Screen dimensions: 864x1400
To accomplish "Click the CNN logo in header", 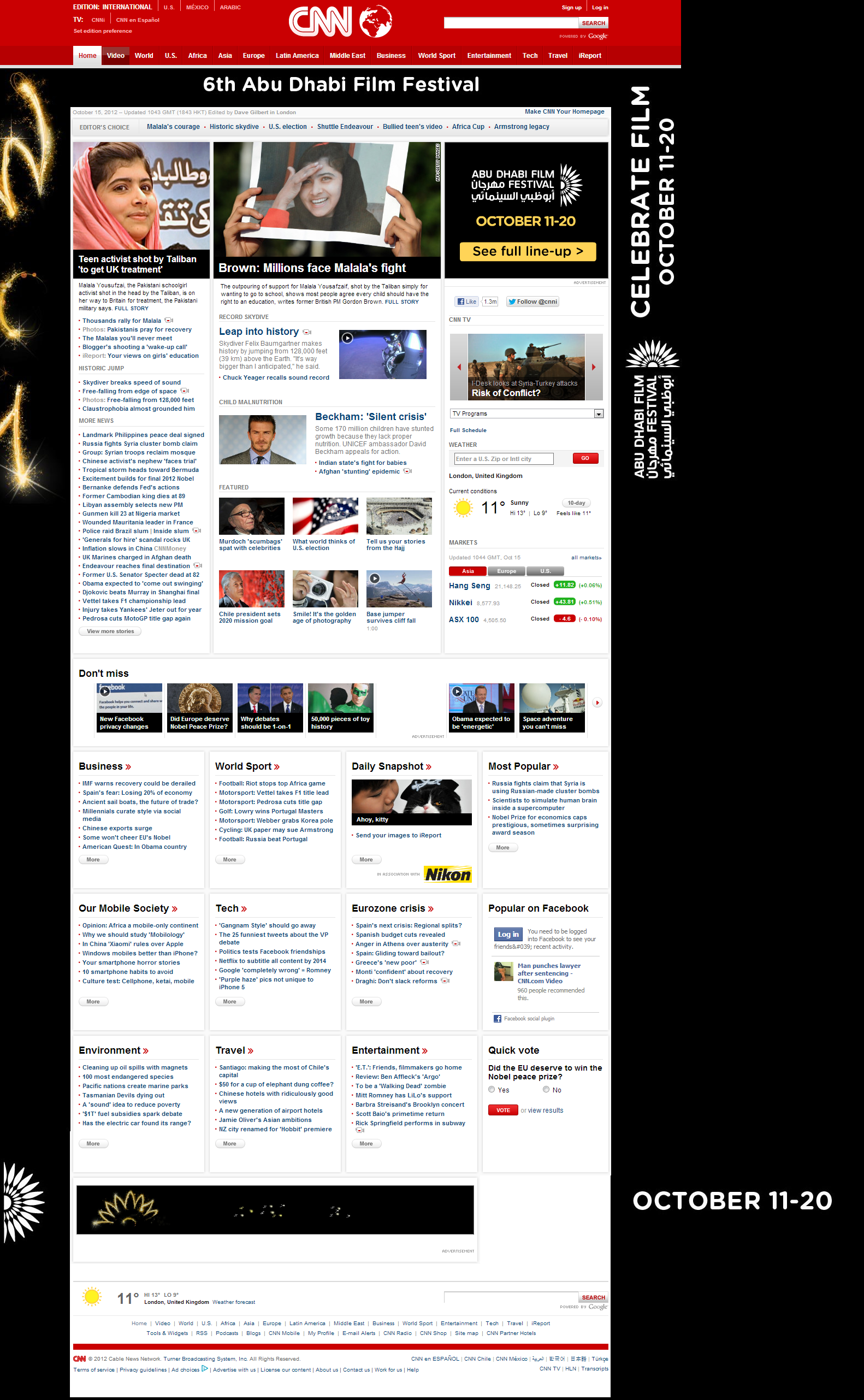I will 320,22.
